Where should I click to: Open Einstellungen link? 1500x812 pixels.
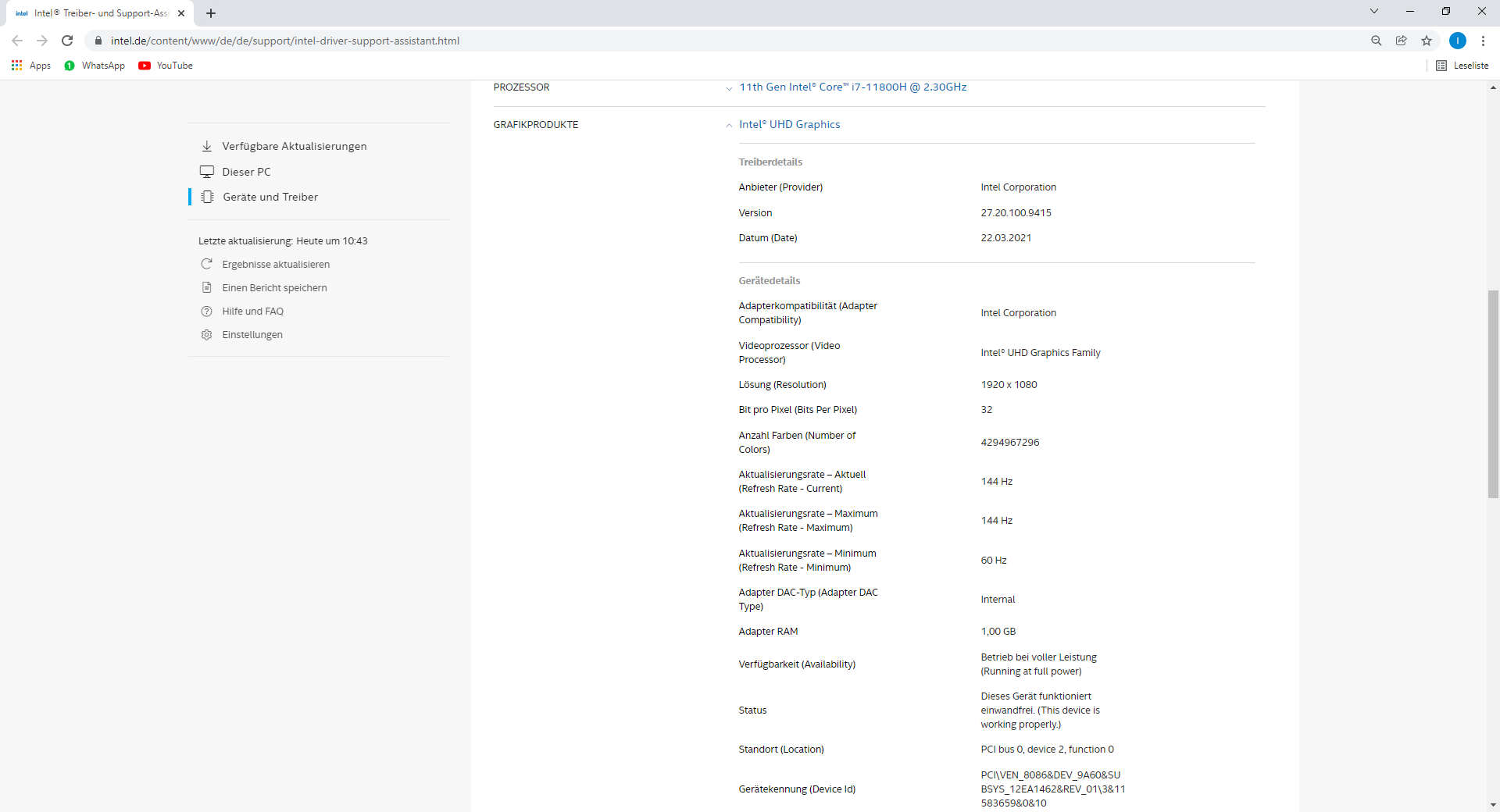tap(252, 335)
